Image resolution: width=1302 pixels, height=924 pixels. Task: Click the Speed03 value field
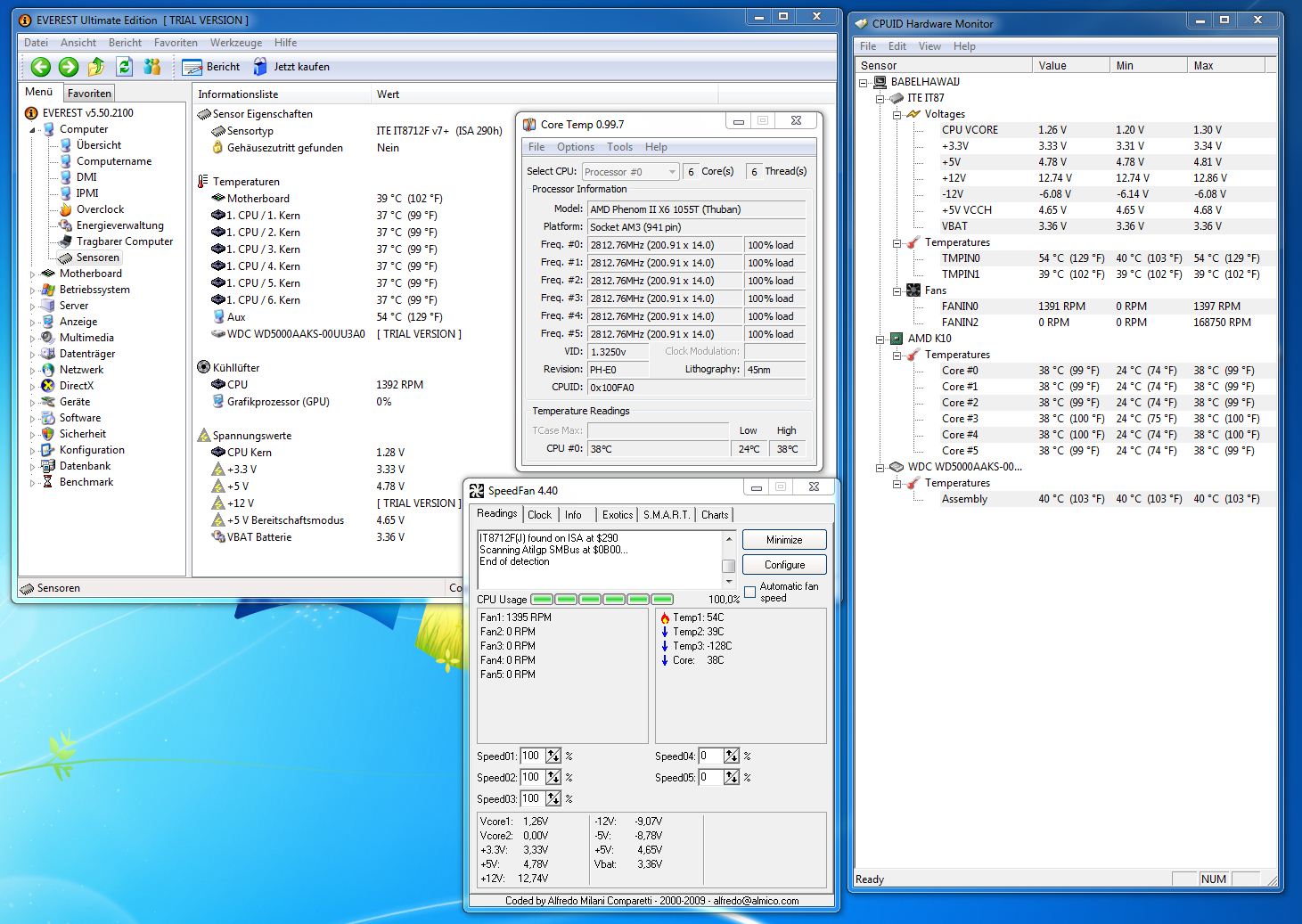point(533,799)
